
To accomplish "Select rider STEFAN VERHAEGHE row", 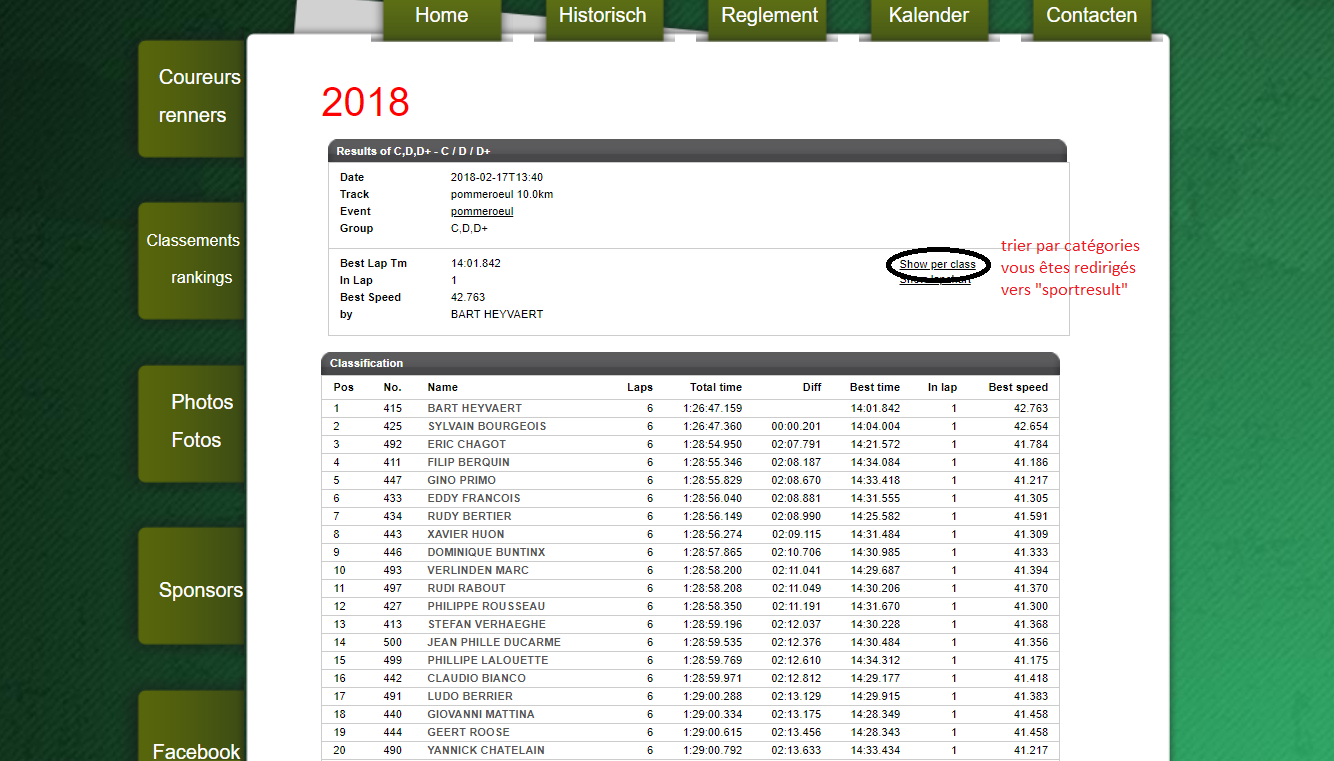I will point(690,625).
